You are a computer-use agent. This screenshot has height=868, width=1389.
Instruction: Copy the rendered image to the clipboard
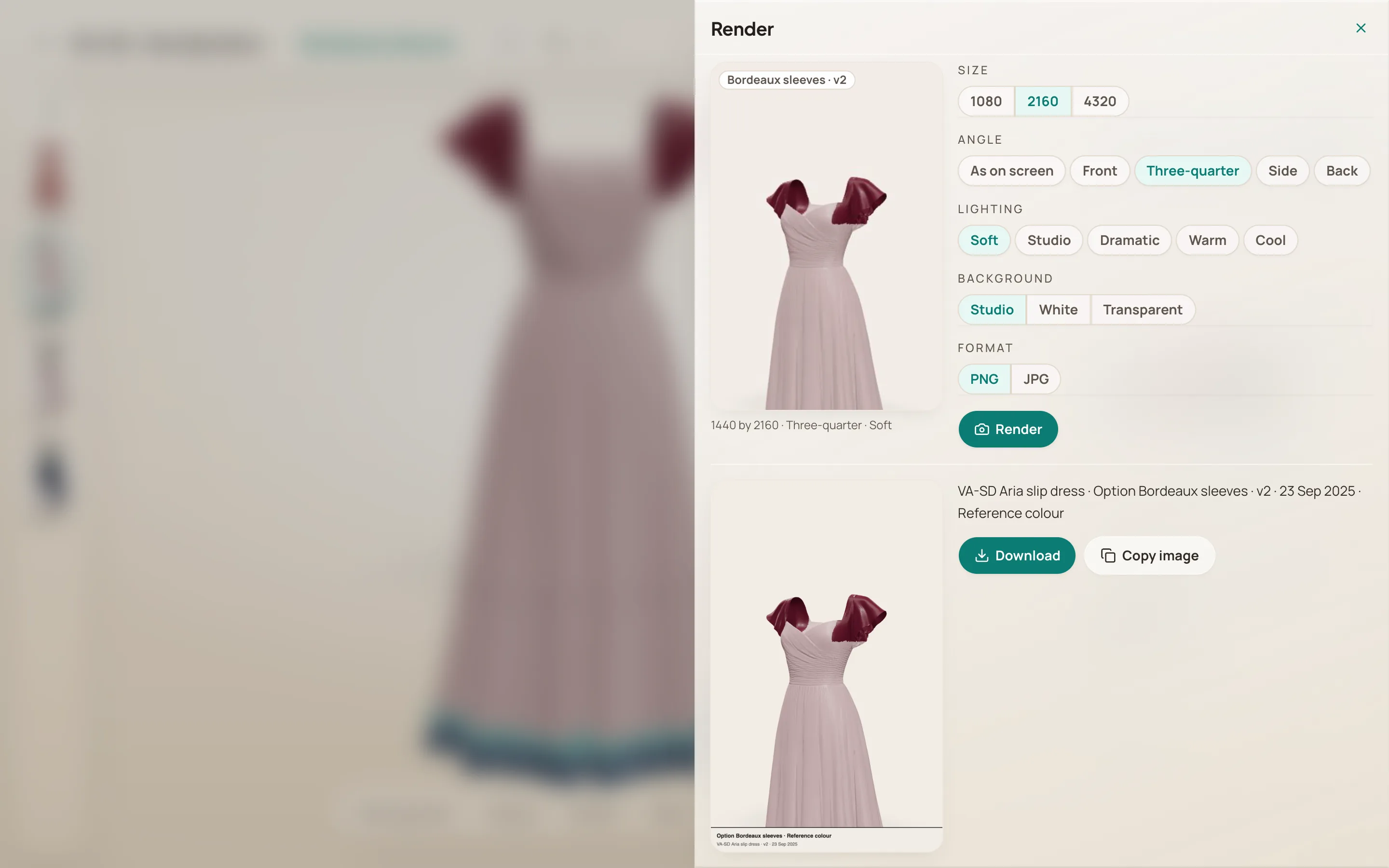click(1149, 556)
